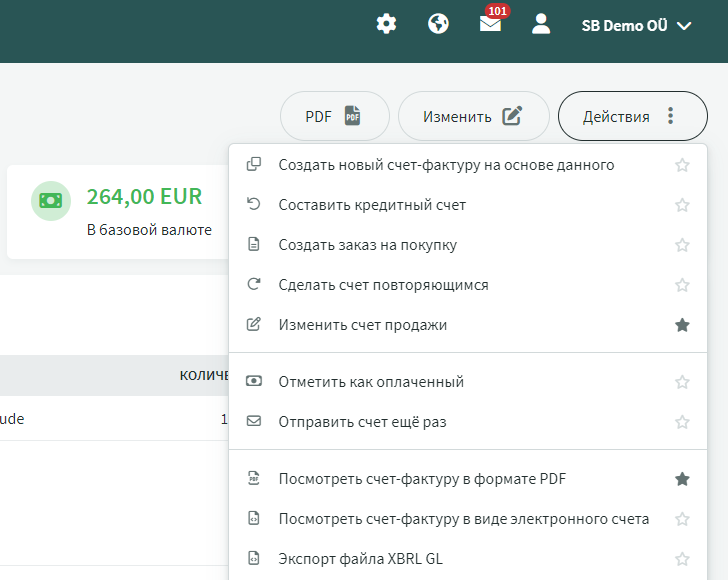Select Посмотреть счет-фактуру в виде электронного счета
Screen dimensions: 728x580
coord(468,519)
